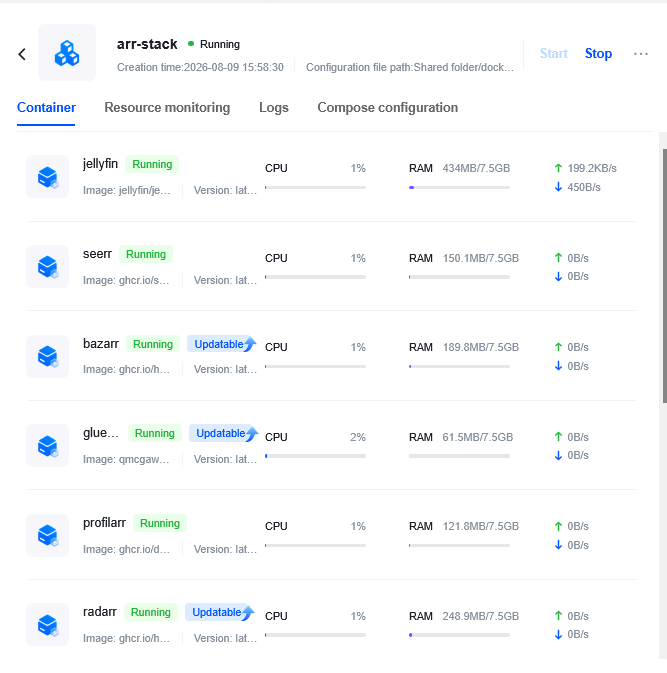Switch to the Container tab
The height and width of the screenshot is (673, 667).
click(46, 107)
